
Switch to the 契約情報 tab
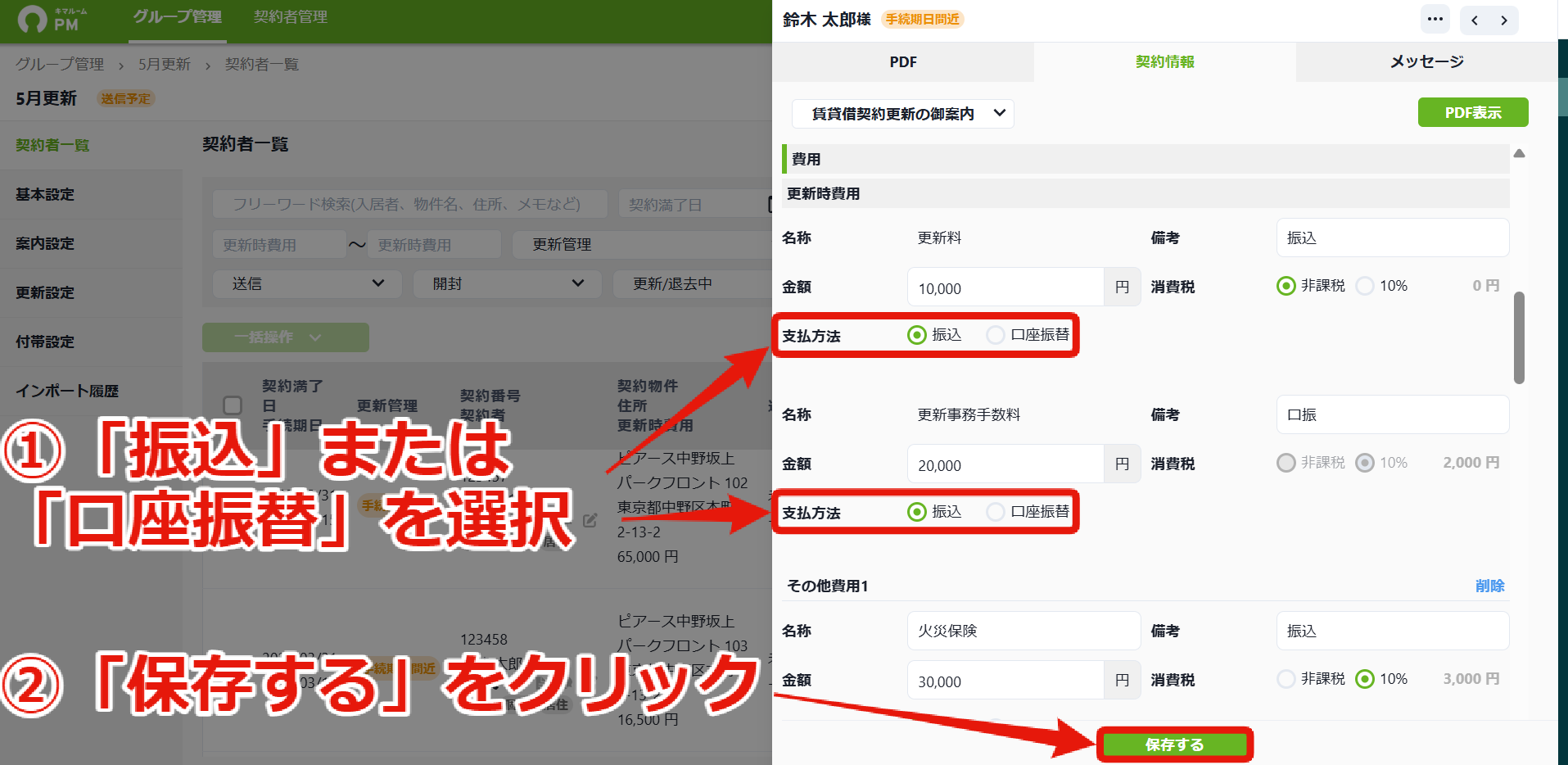click(1164, 62)
